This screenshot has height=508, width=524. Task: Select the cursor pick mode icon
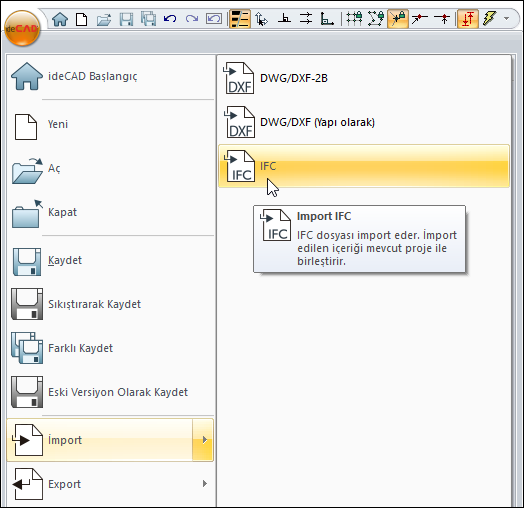click(261, 19)
